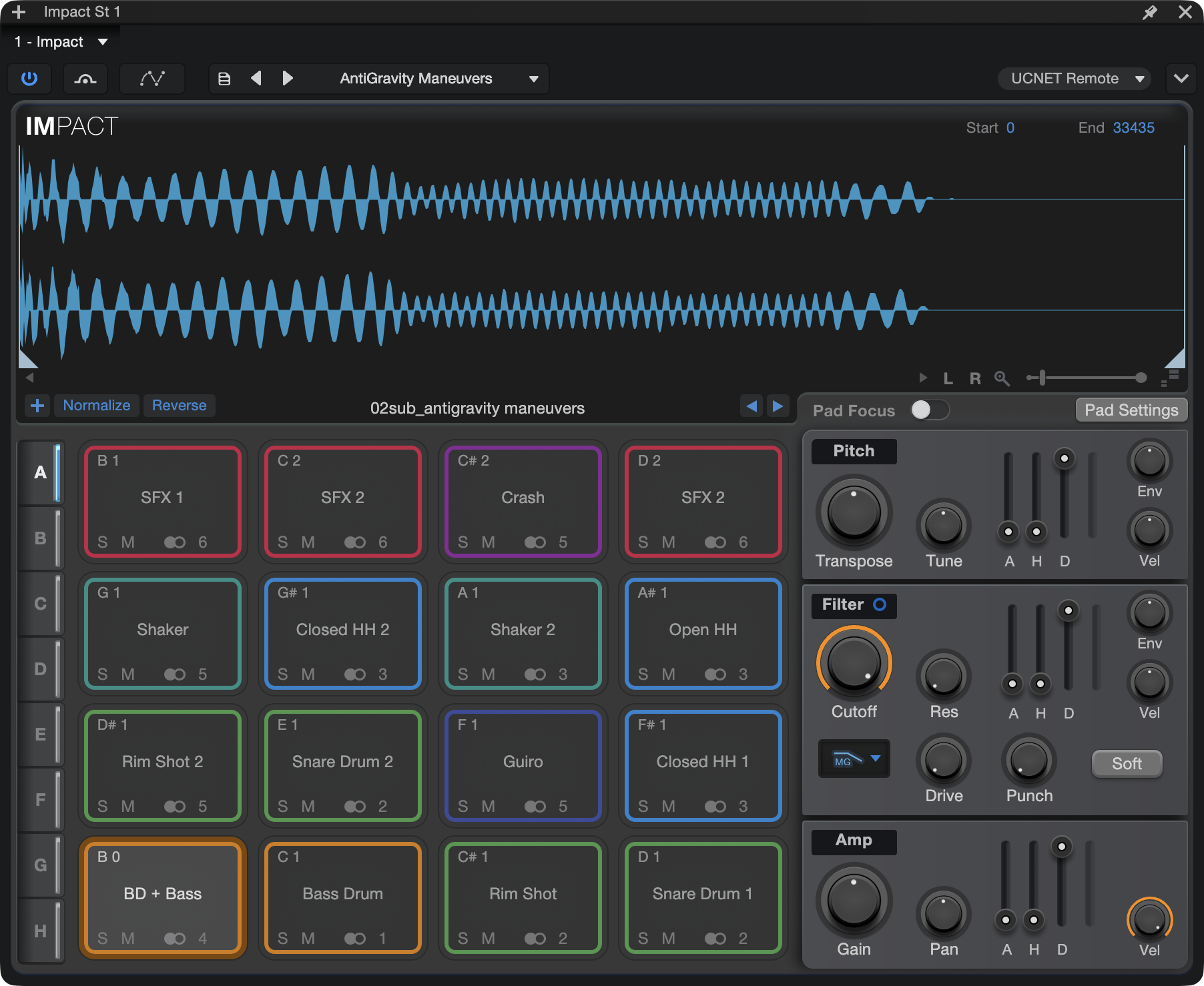
Task: Select previous sample with blue left arrow
Action: (x=751, y=406)
